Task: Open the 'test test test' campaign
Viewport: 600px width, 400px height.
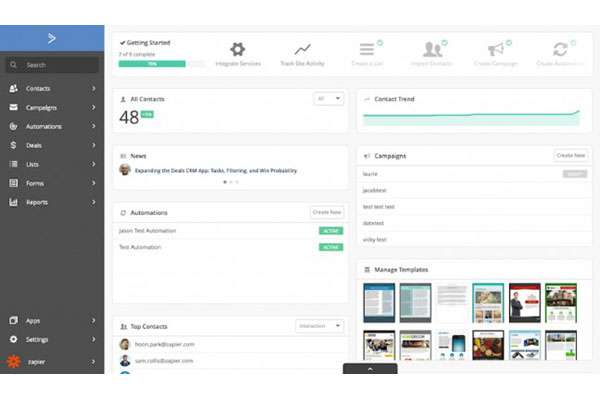Action: point(474,207)
